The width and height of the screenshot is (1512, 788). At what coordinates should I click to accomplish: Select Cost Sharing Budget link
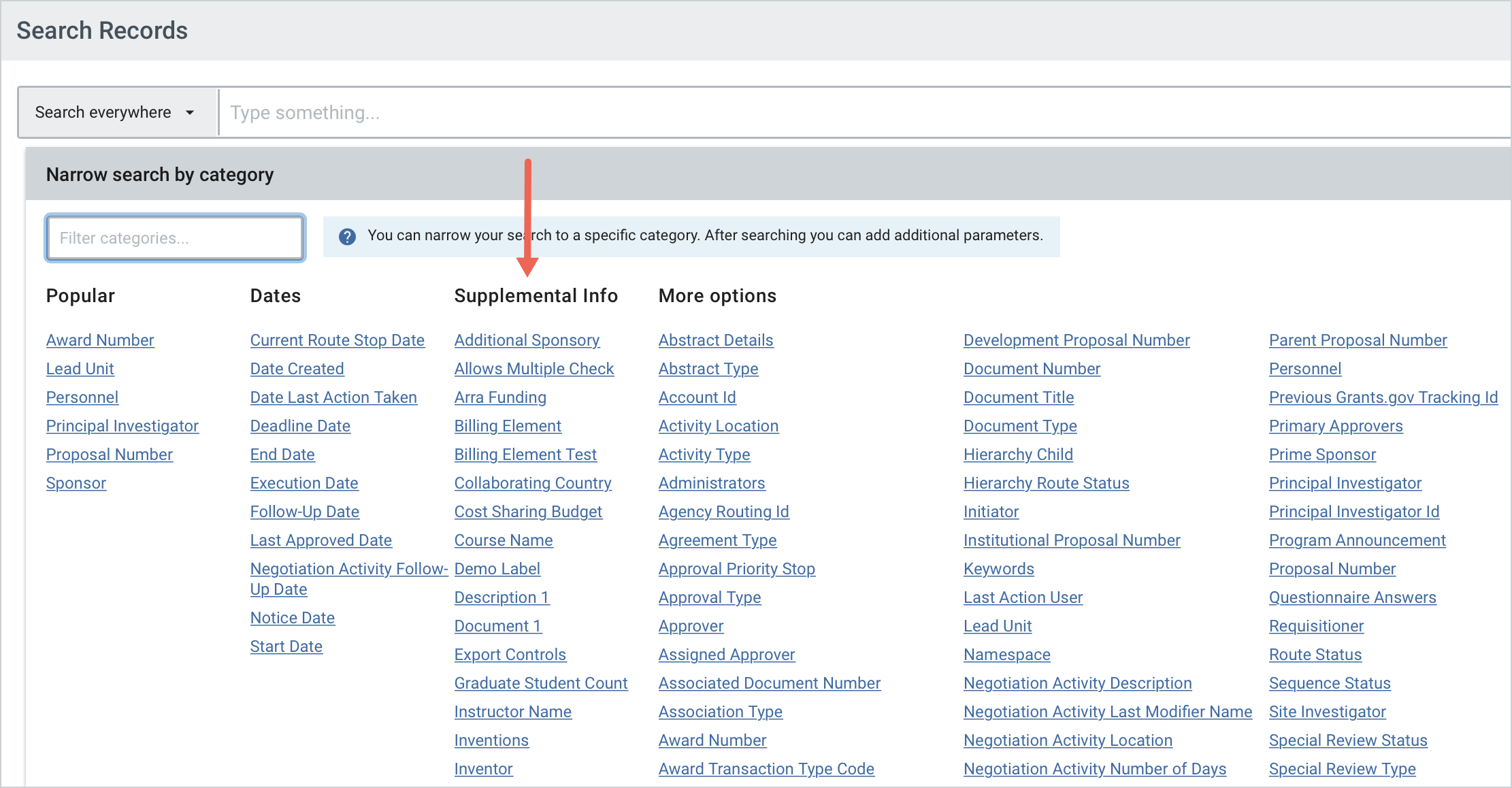[x=528, y=512]
